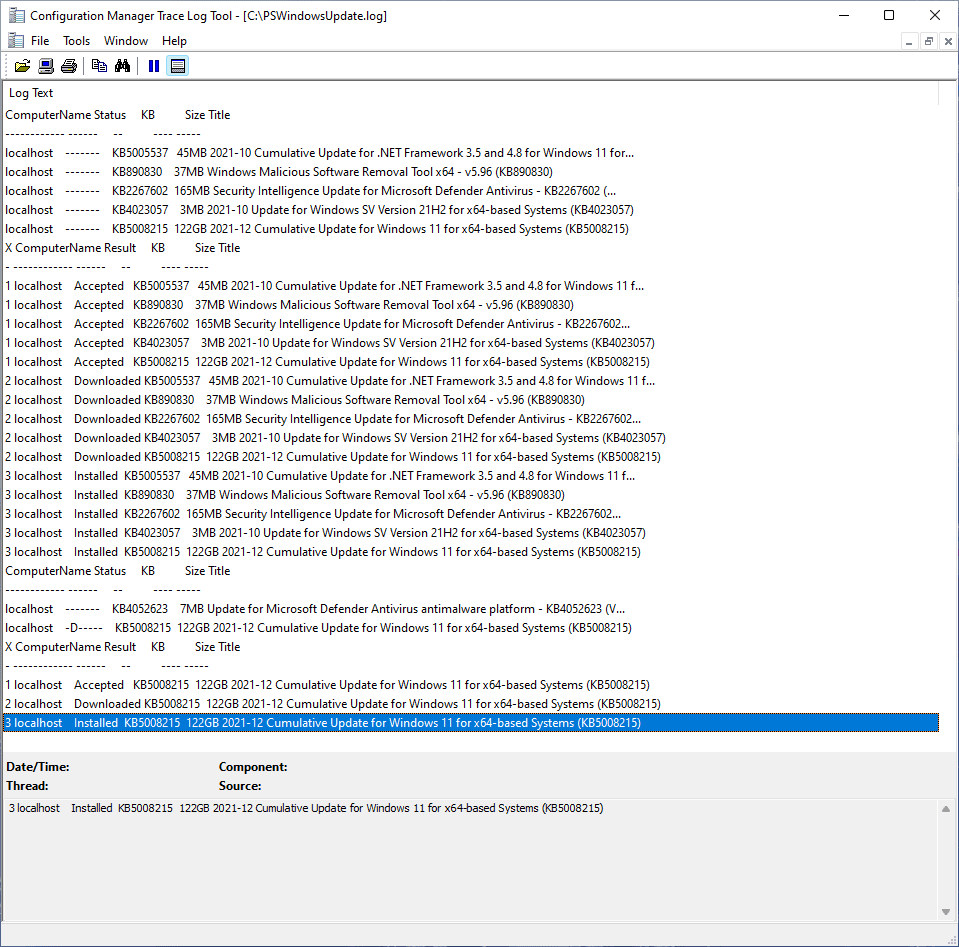
Task: Select first 1 localhost Accepted KB5008215 row
Action: pyautogui.click(x=471, y=362)
